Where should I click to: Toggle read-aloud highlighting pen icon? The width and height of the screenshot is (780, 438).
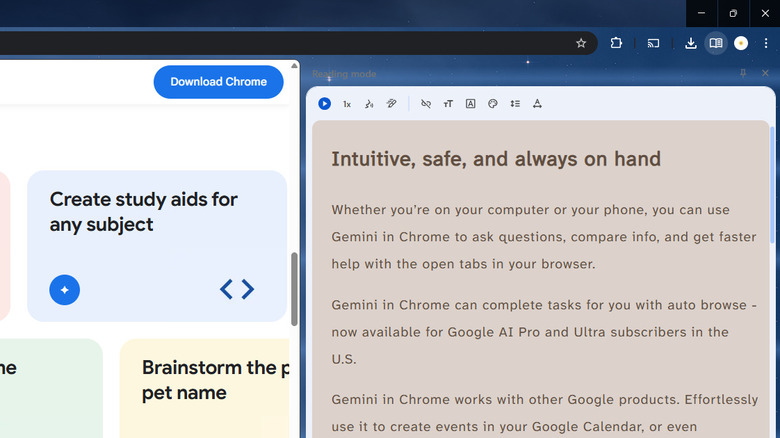tap(391, 104)
